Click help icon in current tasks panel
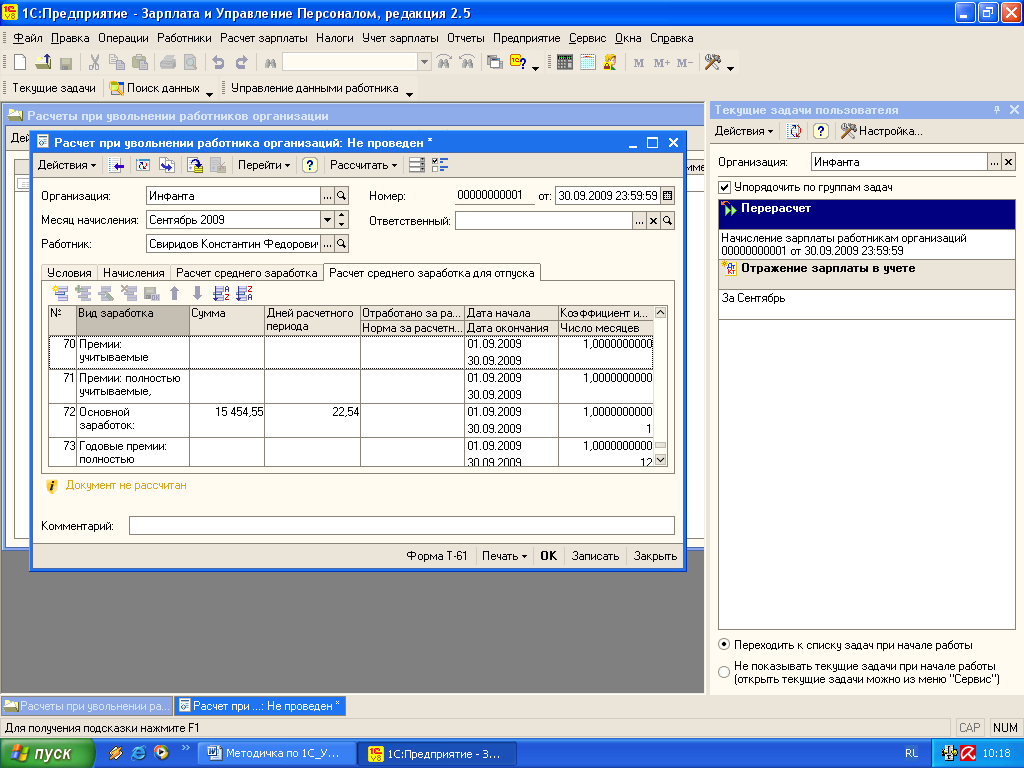This screenshot has height=768, width=1024. tap(821, 131)
